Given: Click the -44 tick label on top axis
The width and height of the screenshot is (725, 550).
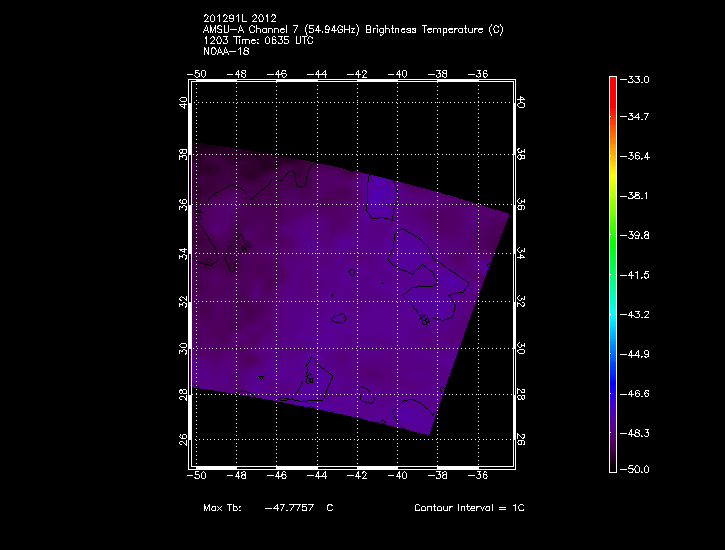Looking at the screenshot, I should coord(318,74).
